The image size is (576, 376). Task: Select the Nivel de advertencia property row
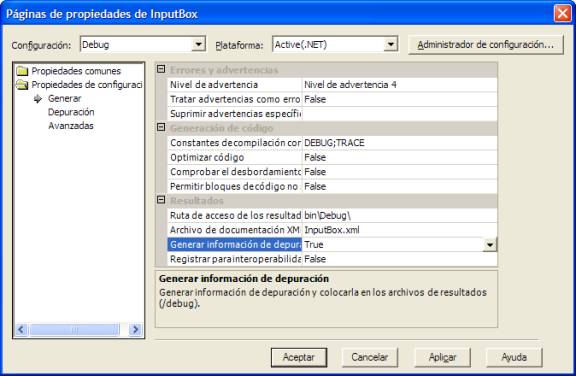coord(332,85)
